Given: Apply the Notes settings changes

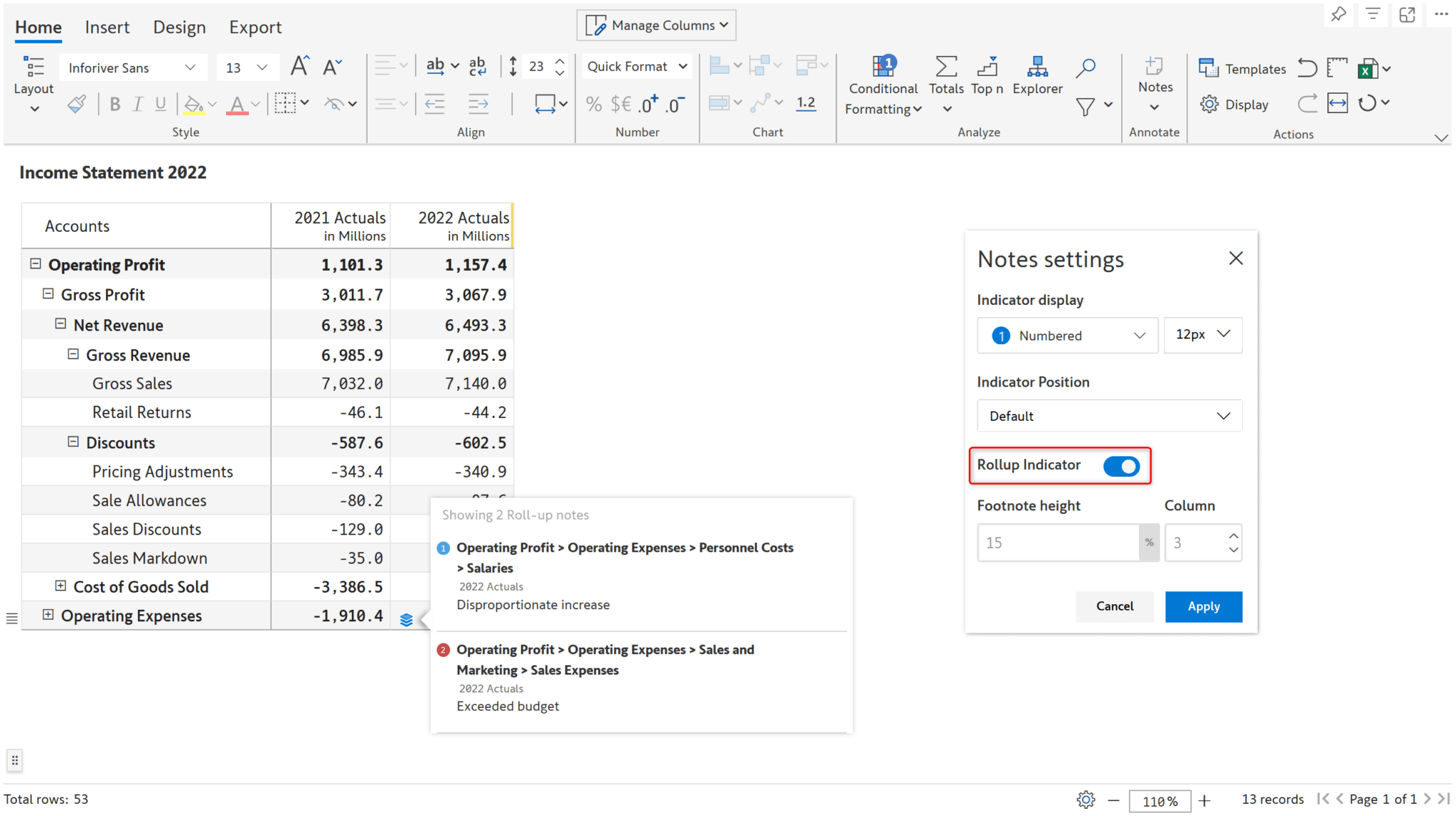Looking at the screenshot, I should 1203,606.
